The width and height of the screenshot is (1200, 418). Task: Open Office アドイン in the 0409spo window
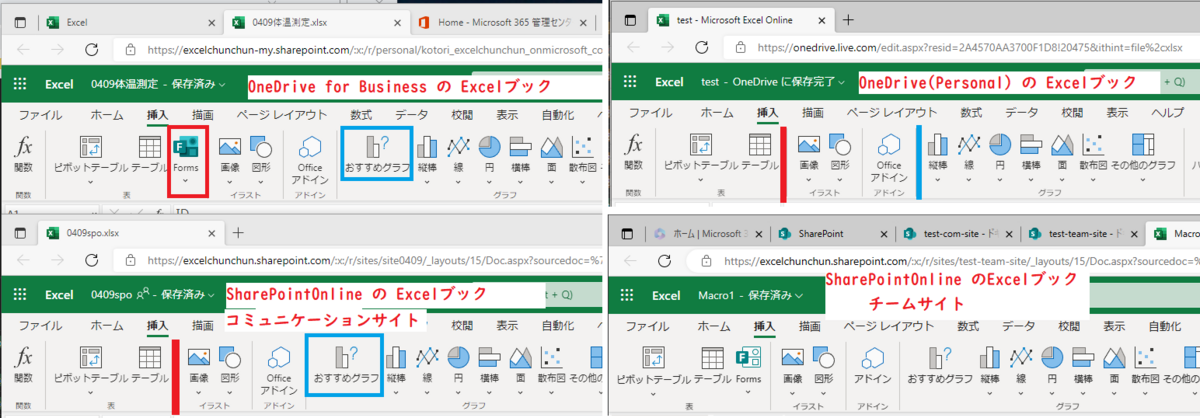coord(279,371)
